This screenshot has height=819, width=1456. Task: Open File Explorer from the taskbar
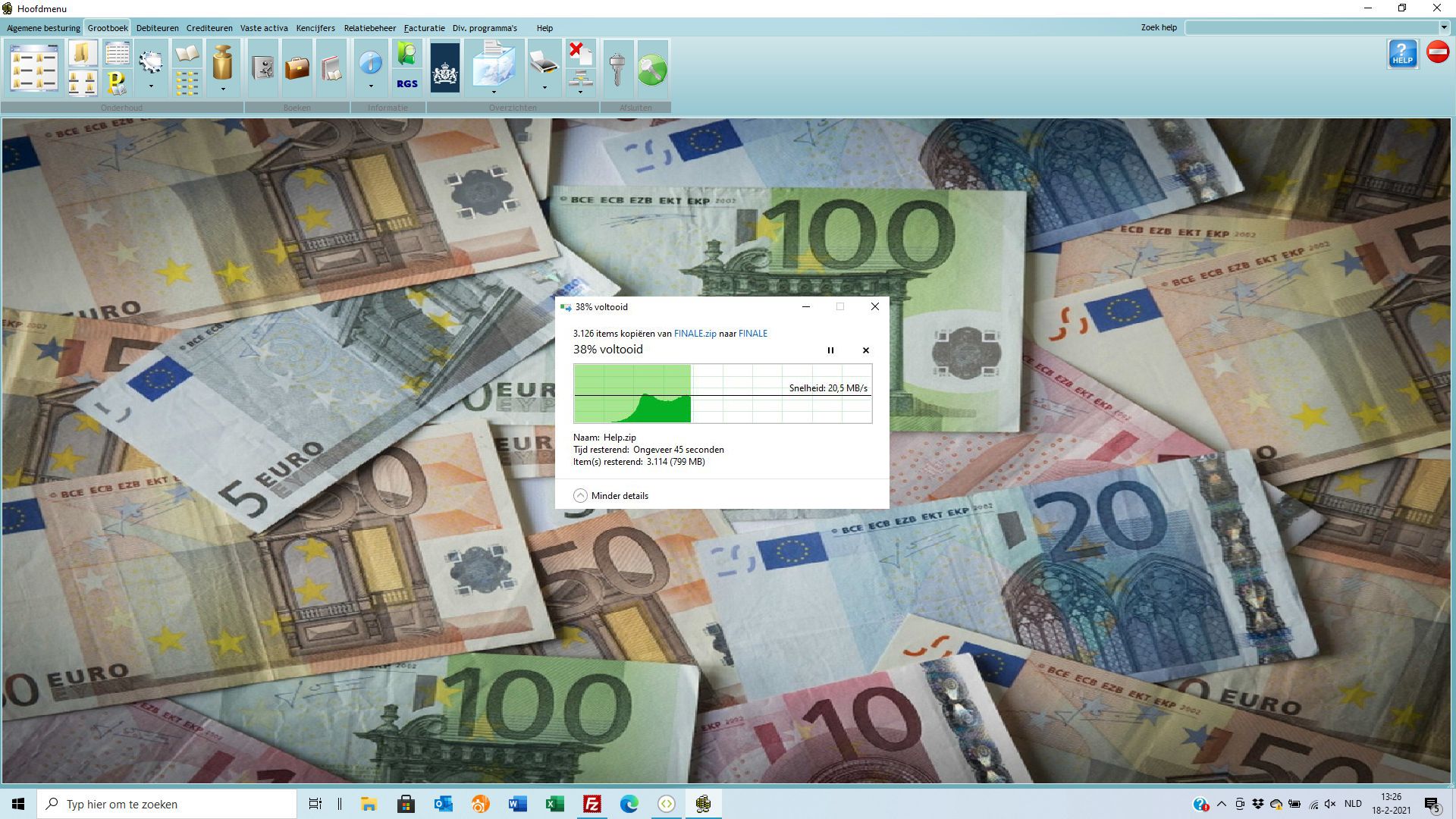(369, 804)
